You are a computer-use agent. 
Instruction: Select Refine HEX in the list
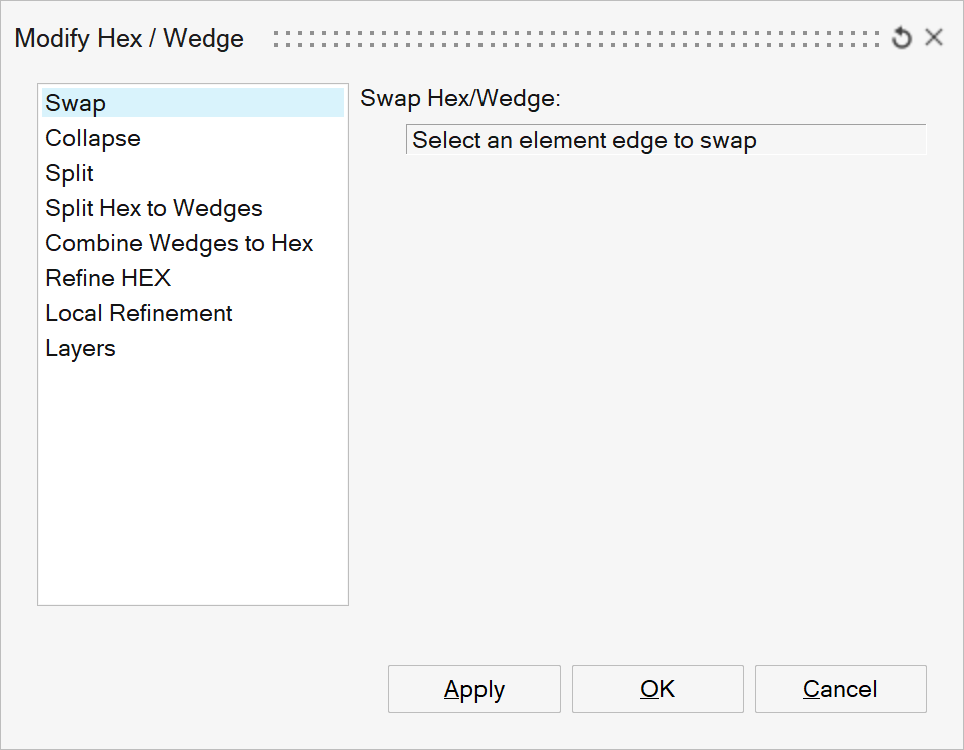click(108, 278)
